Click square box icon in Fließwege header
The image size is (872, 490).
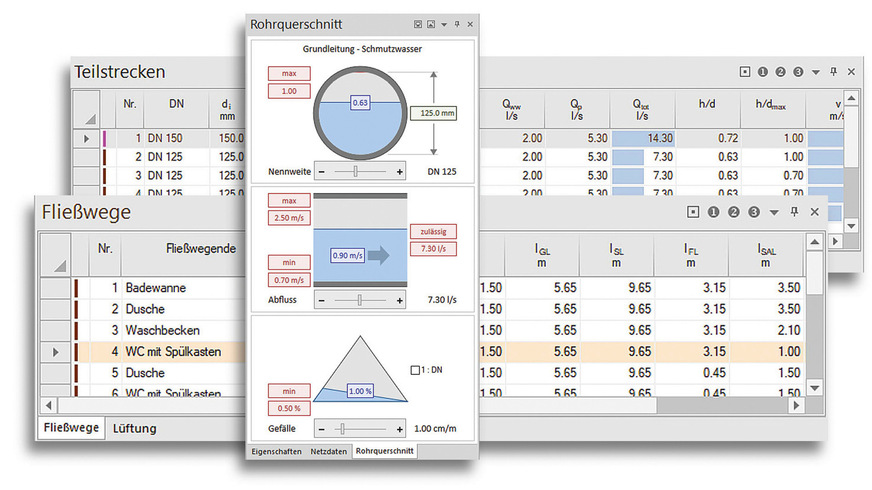[x=692, y=212]
